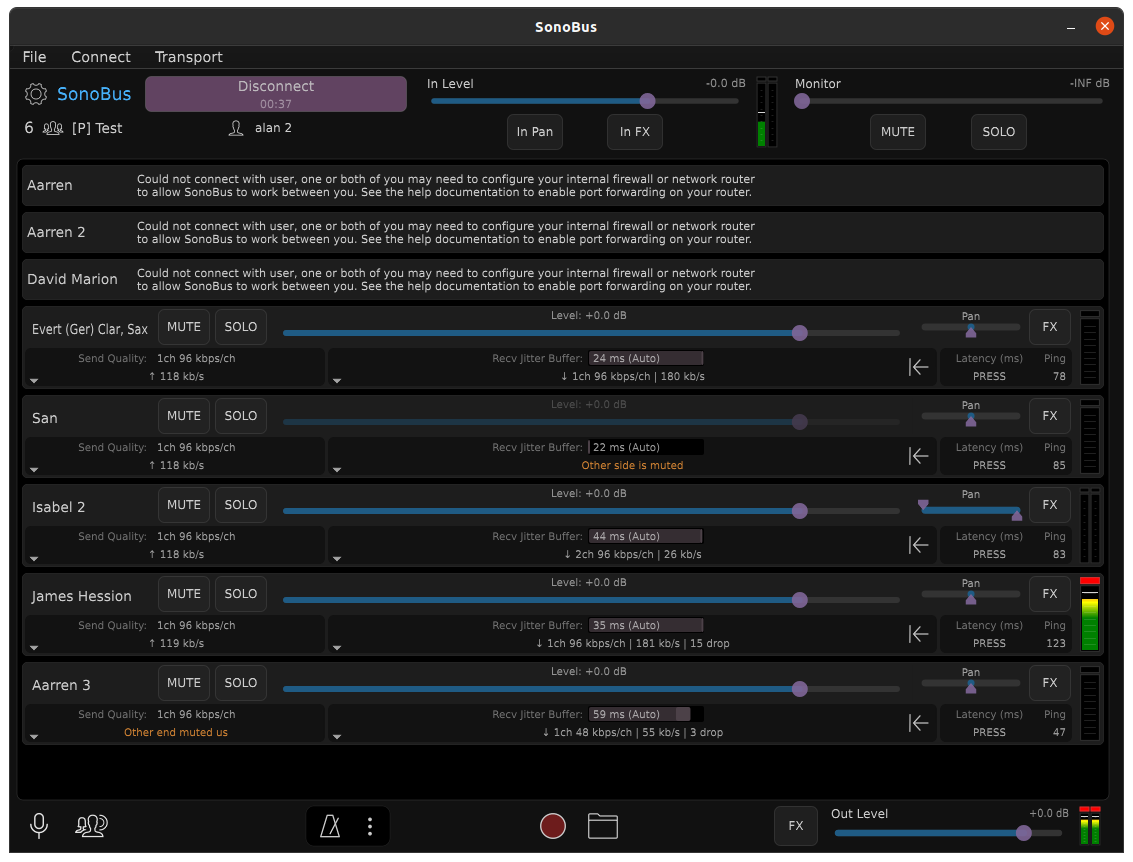This screenshot has height=862, width=1133.
Task: Click the Disconnect button
Action: click(x=276, y=94)
